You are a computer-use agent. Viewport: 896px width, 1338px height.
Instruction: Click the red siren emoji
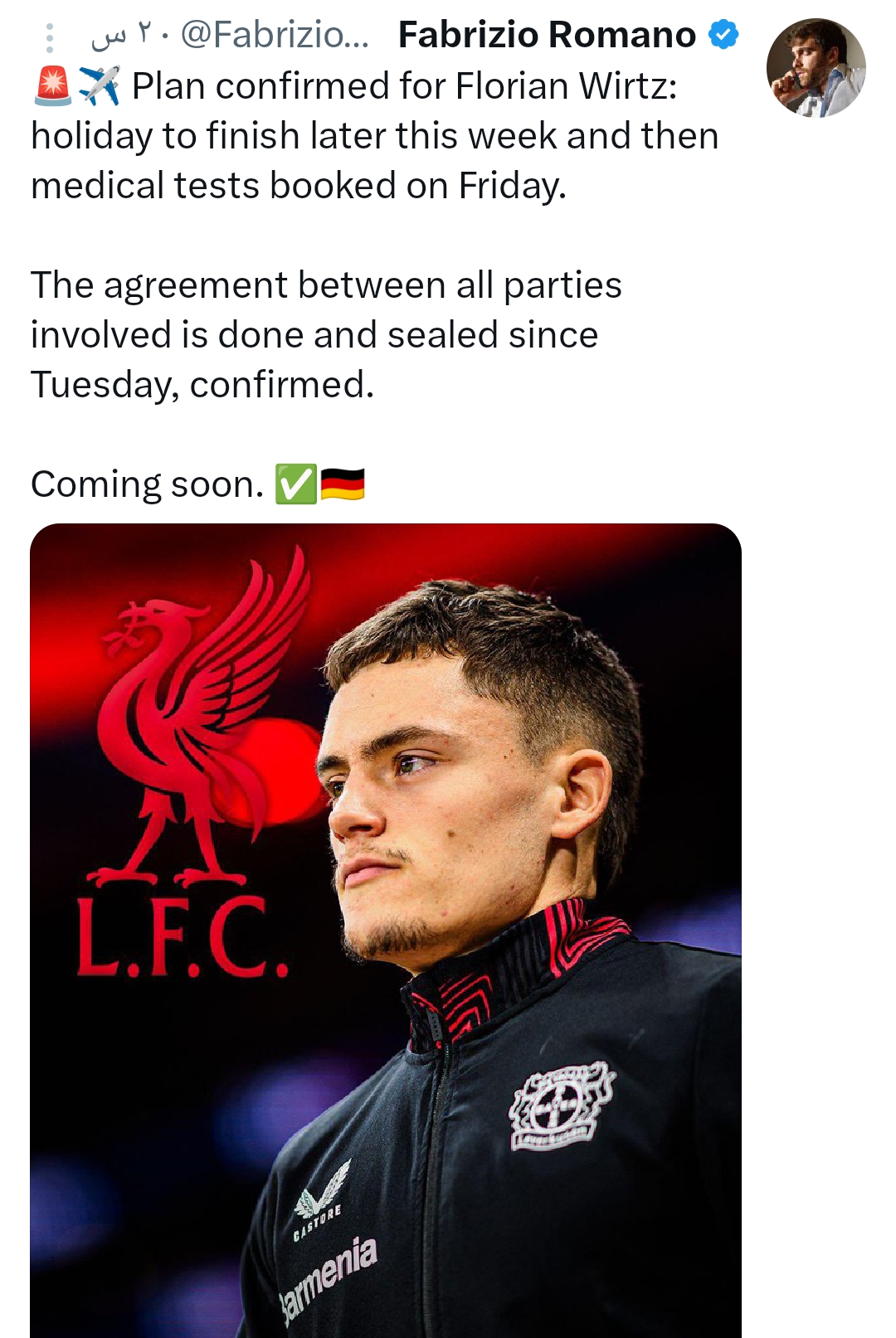tap(53, 86)
